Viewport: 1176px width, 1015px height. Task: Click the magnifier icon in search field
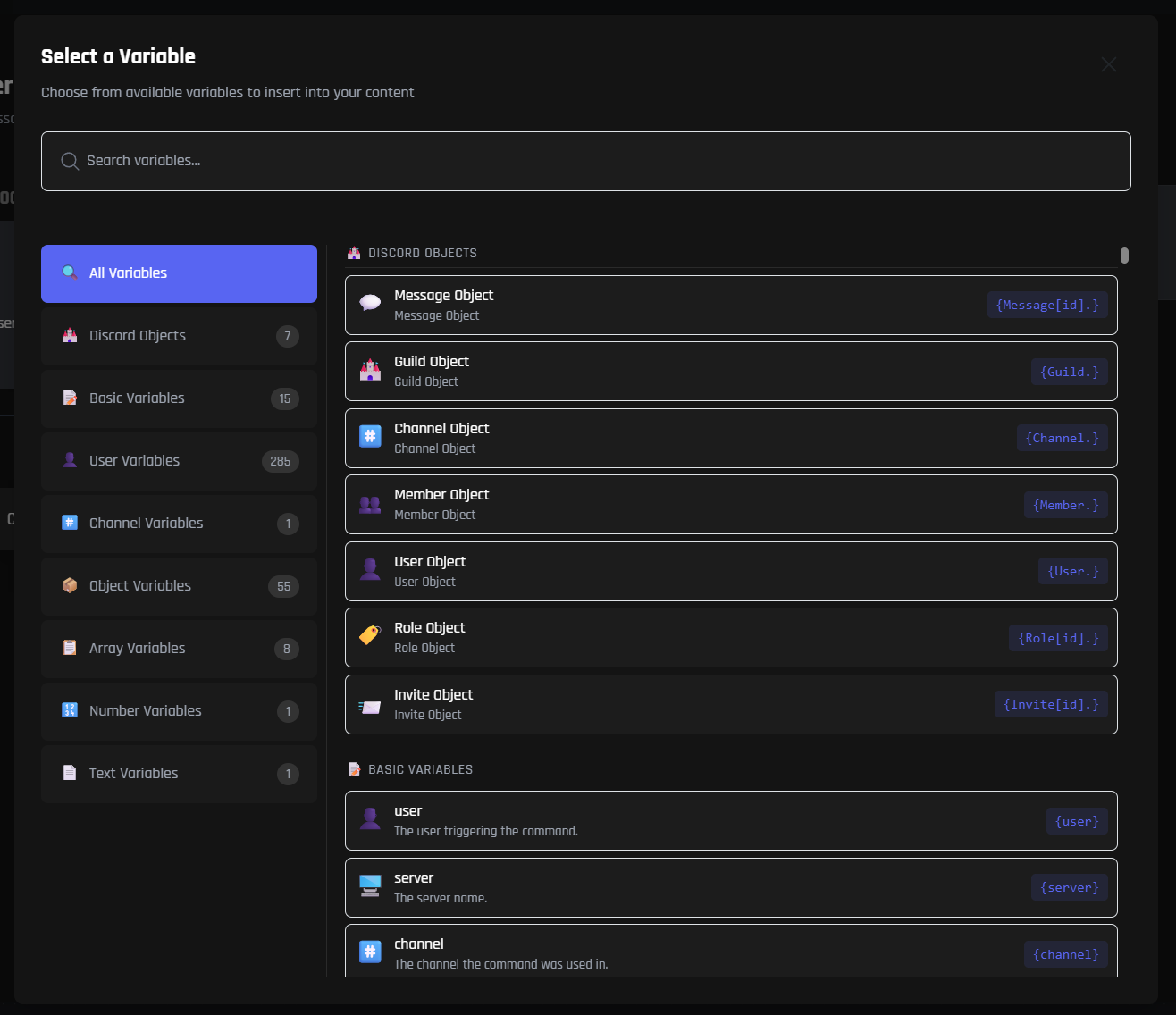pyautogui.click(x=70, y=161)
